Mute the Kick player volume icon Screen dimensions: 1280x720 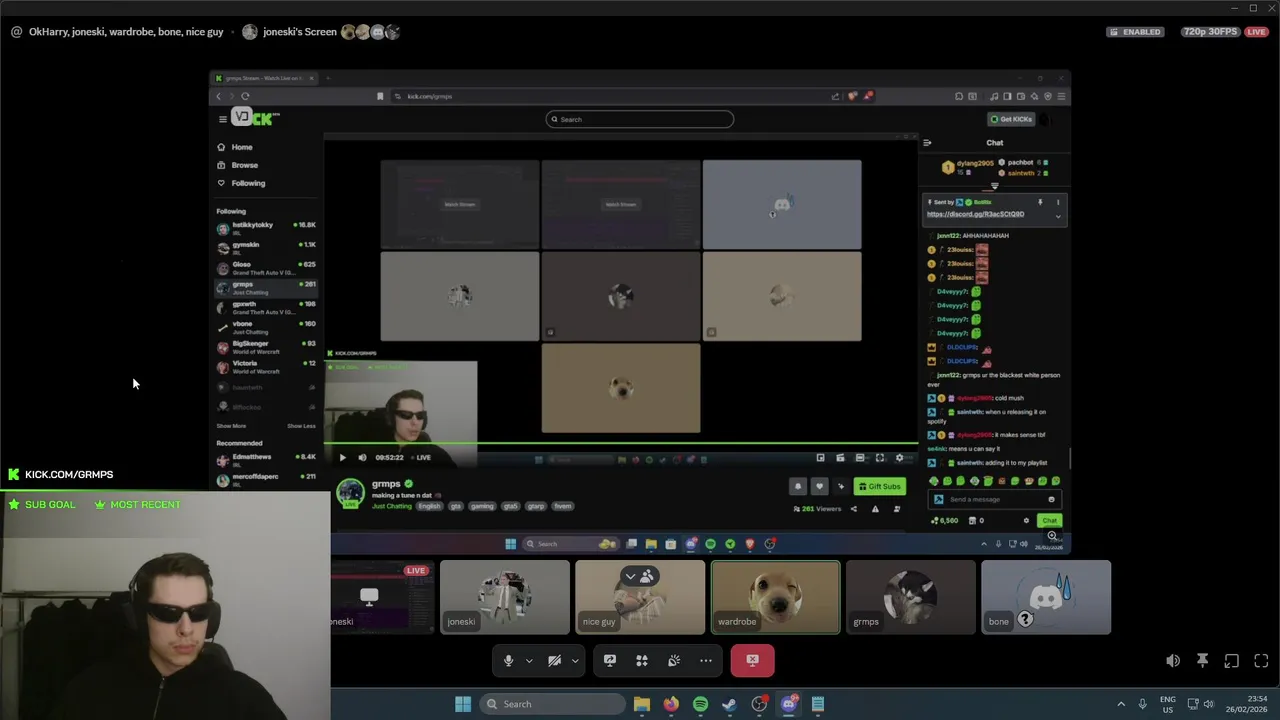click(x=362, y=458)
